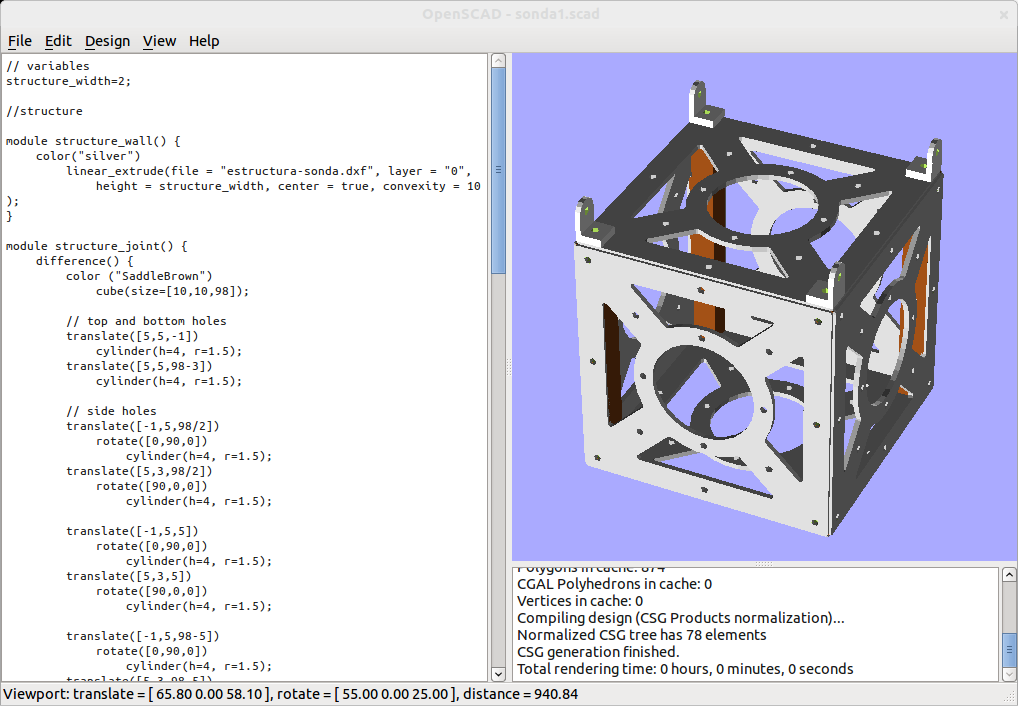Image resolution: width=1018 pixels, height=706 pixels.
Task: Place cursor in the module structure_joint() line
Action: (95, 246)
